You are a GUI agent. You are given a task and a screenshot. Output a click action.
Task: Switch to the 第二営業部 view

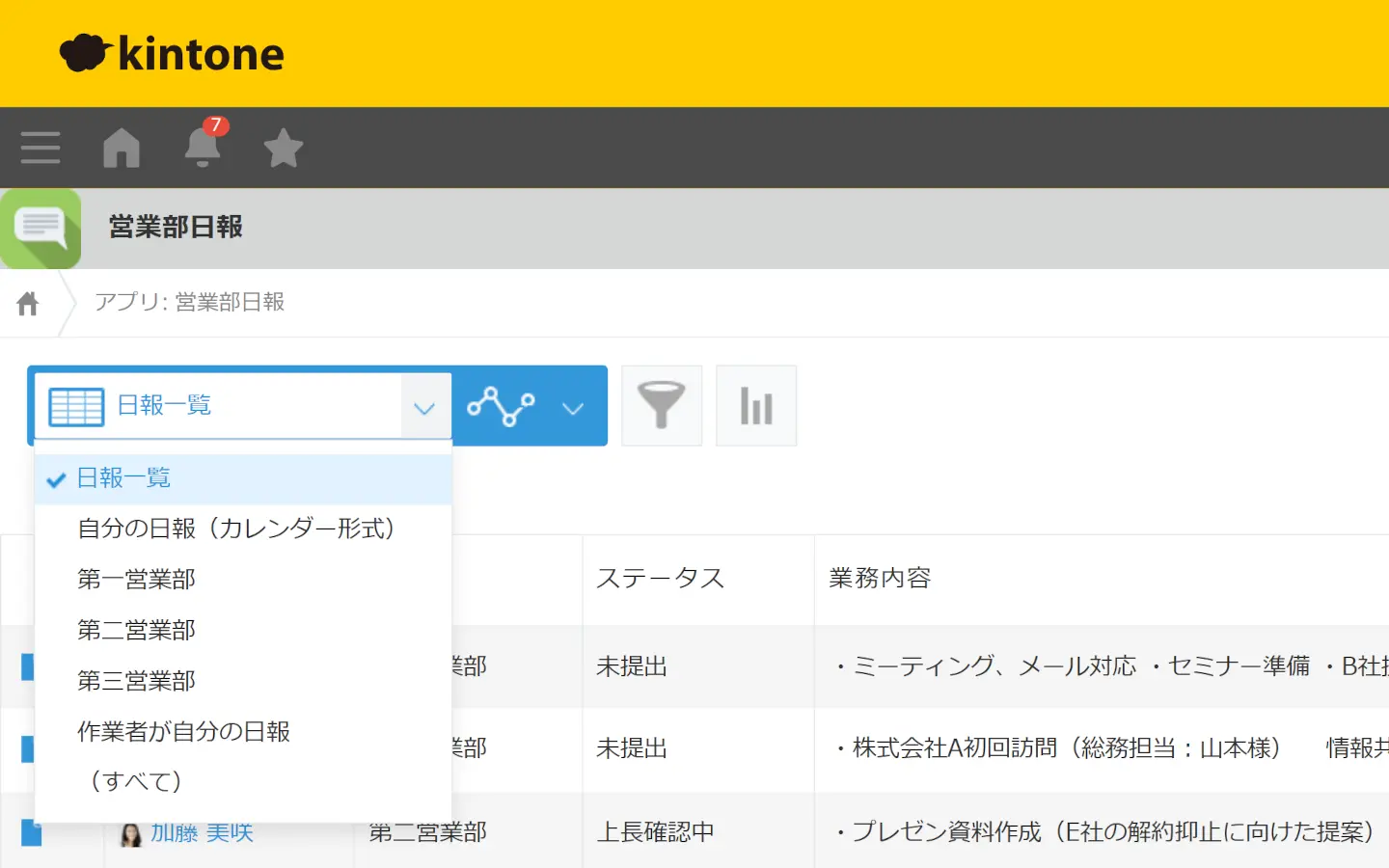[x=136, y=631]
